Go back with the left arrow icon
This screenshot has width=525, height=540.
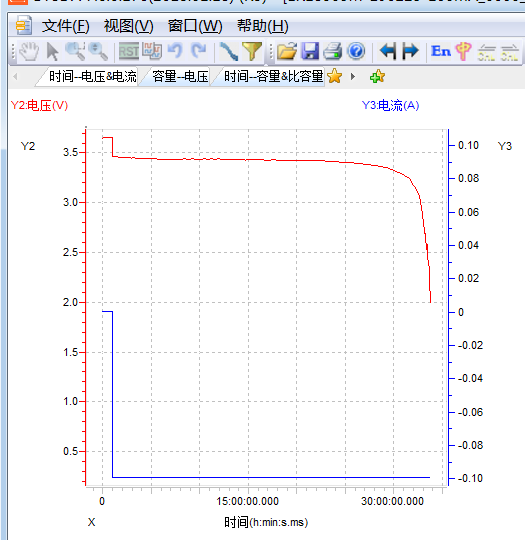point(388,52)
